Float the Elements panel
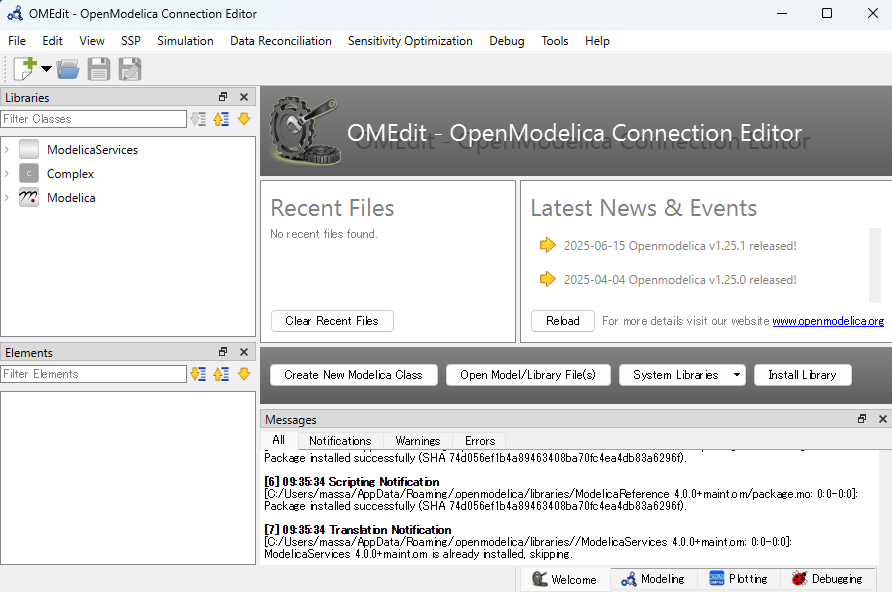Viewport: 892px width, 592px height. pyautogui.click(x=223, y=352)
